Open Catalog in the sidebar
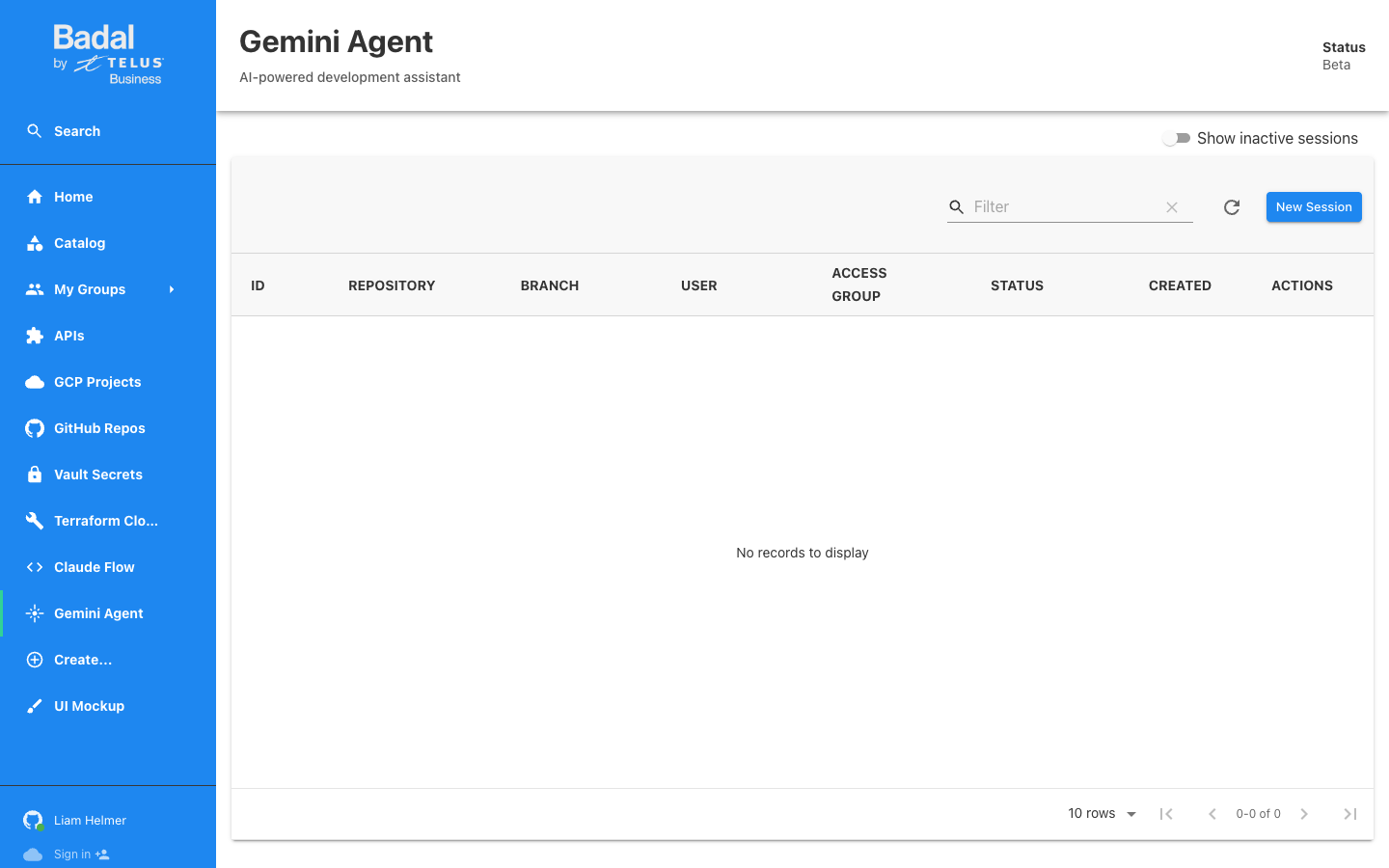 point(108,243)
